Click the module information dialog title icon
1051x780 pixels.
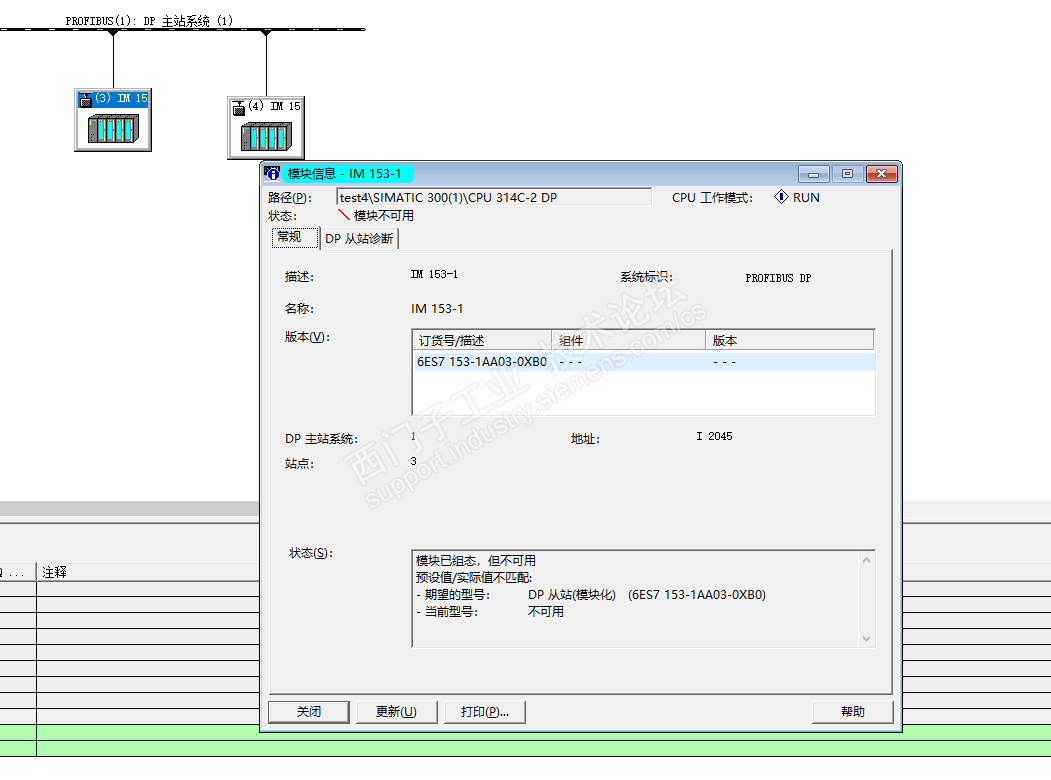[272, 174]
